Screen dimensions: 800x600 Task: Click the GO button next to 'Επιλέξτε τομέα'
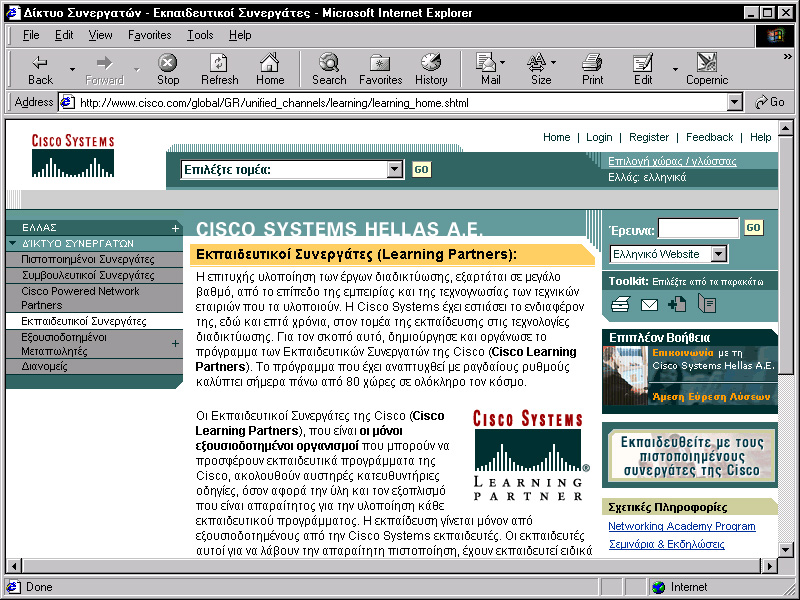(x=421, y=169)
